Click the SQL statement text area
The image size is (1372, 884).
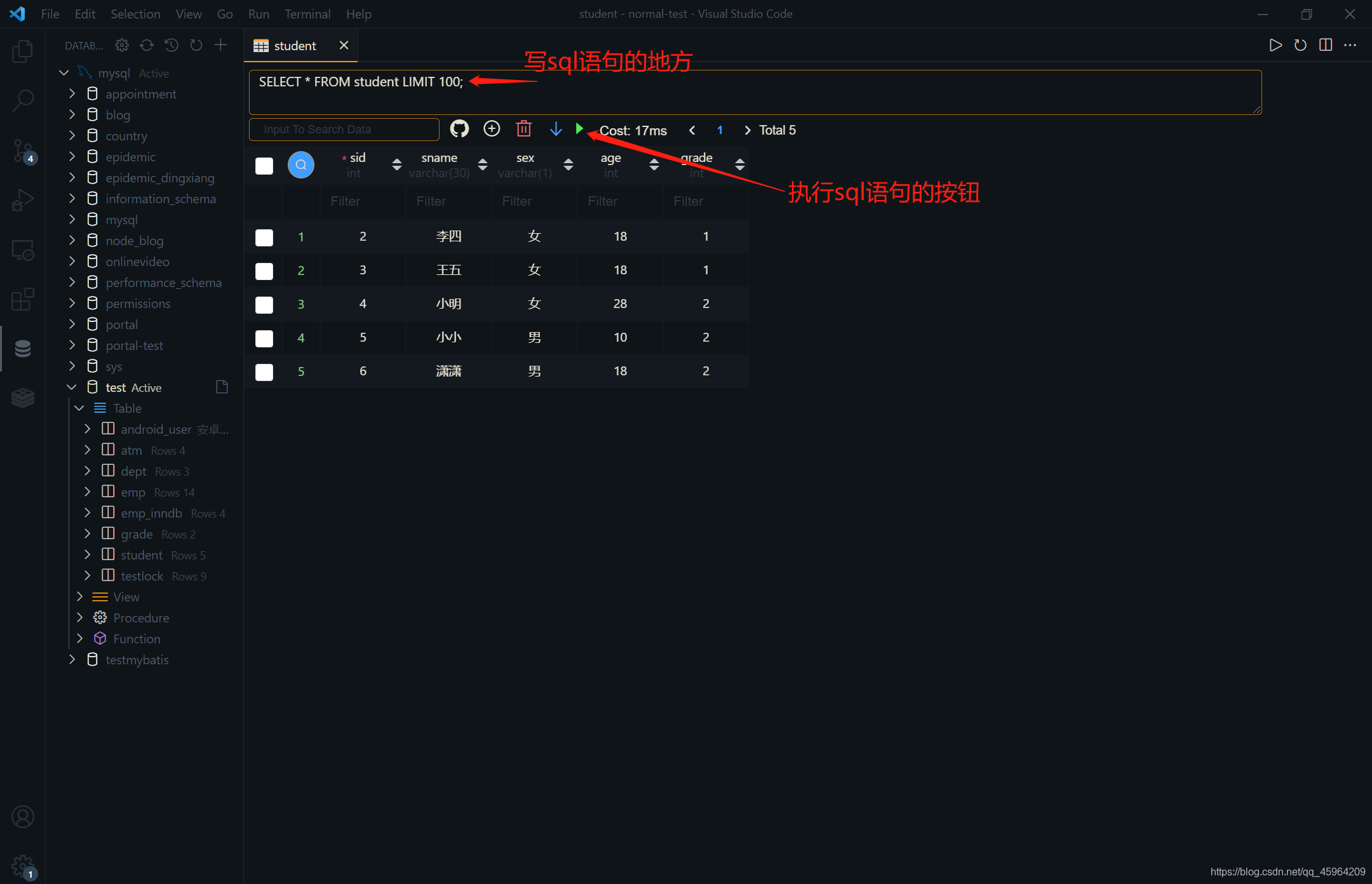click(x=755, y=92)
